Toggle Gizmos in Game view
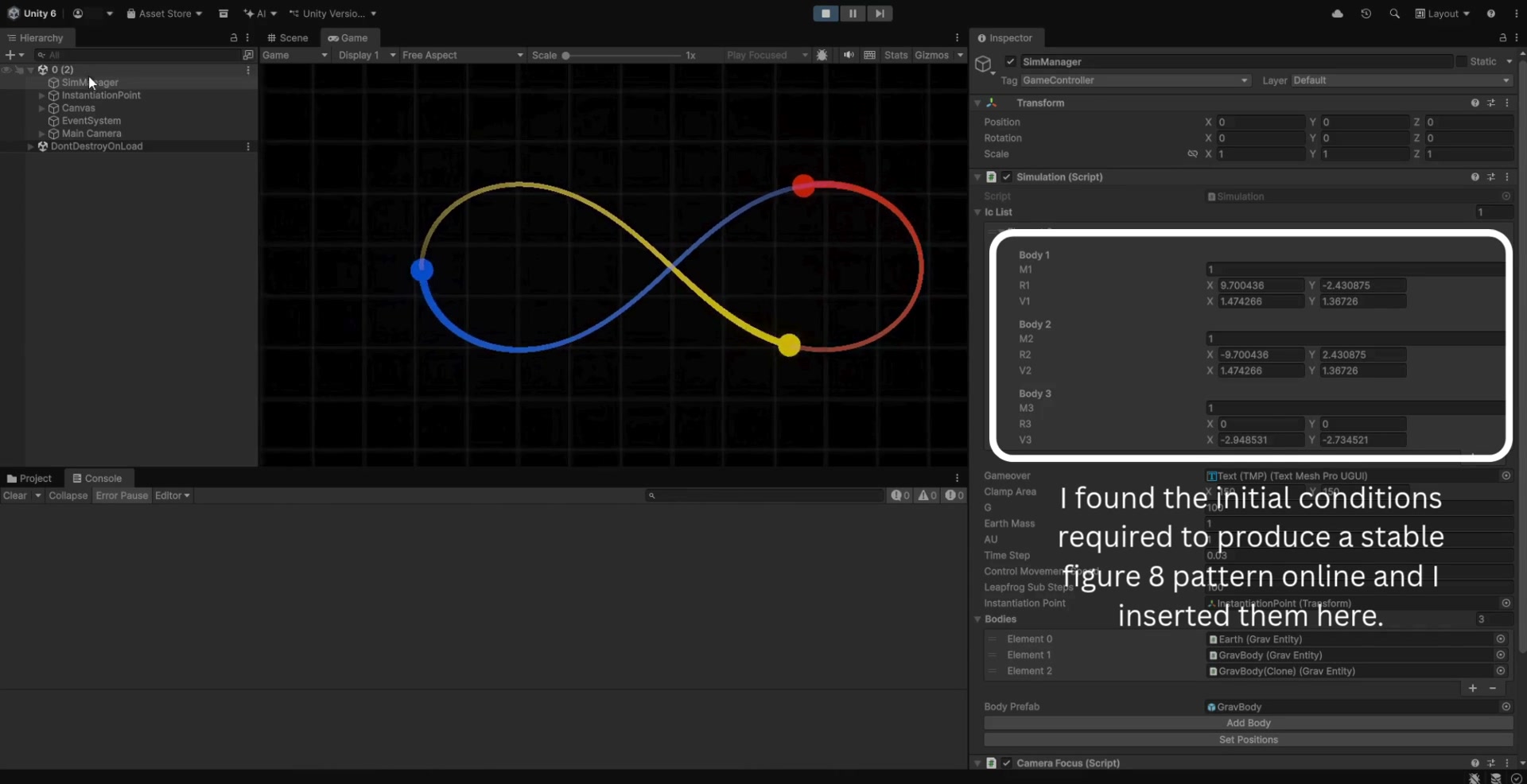1527x784 pixels. point(932,55)
